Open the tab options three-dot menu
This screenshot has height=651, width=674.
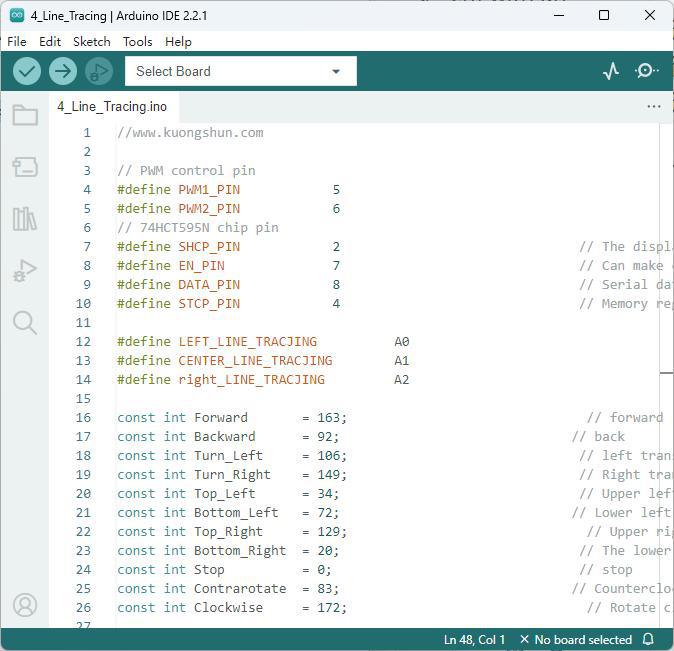[654, 106]
